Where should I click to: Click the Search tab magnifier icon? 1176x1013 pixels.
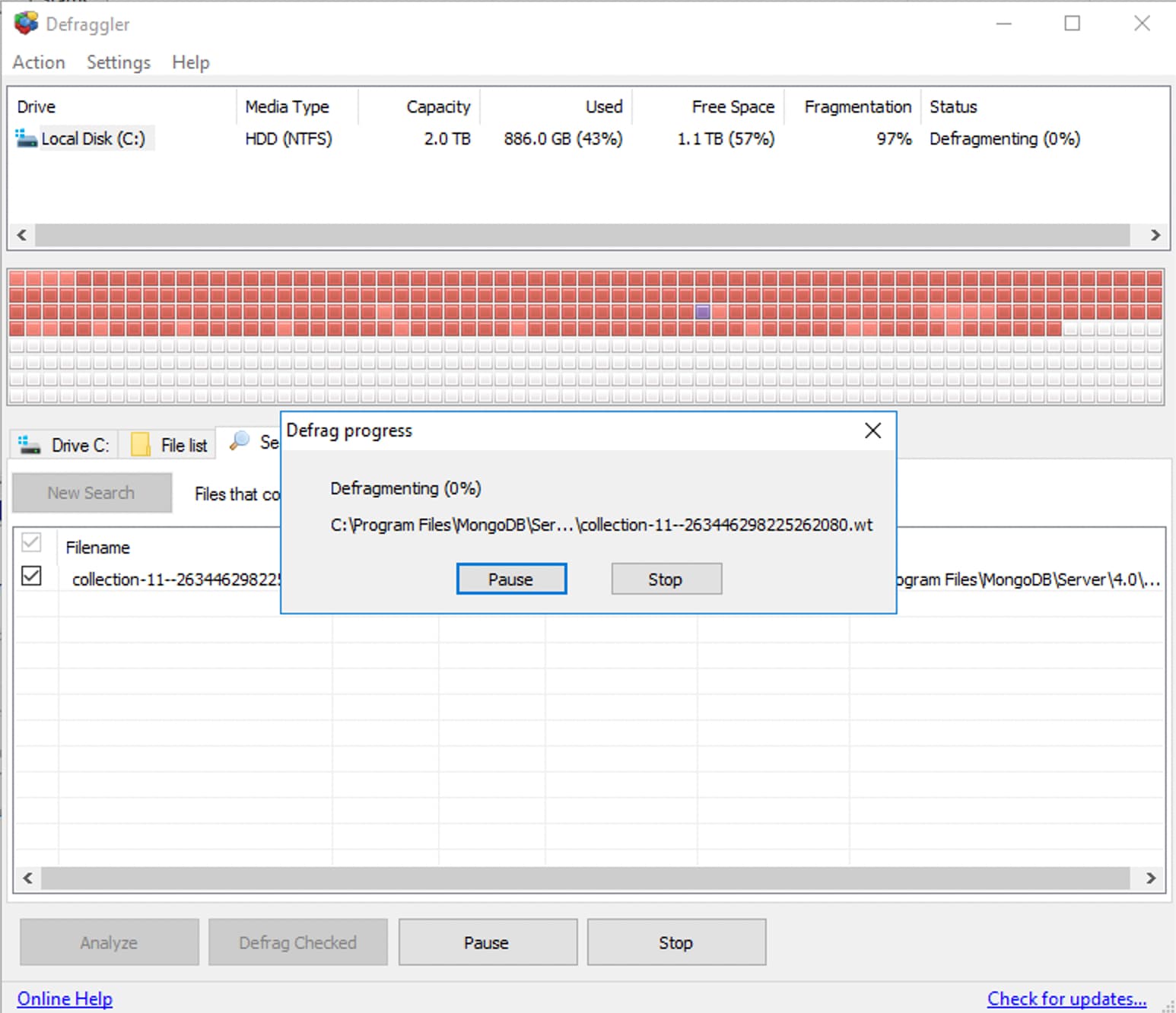pos(240,441)
